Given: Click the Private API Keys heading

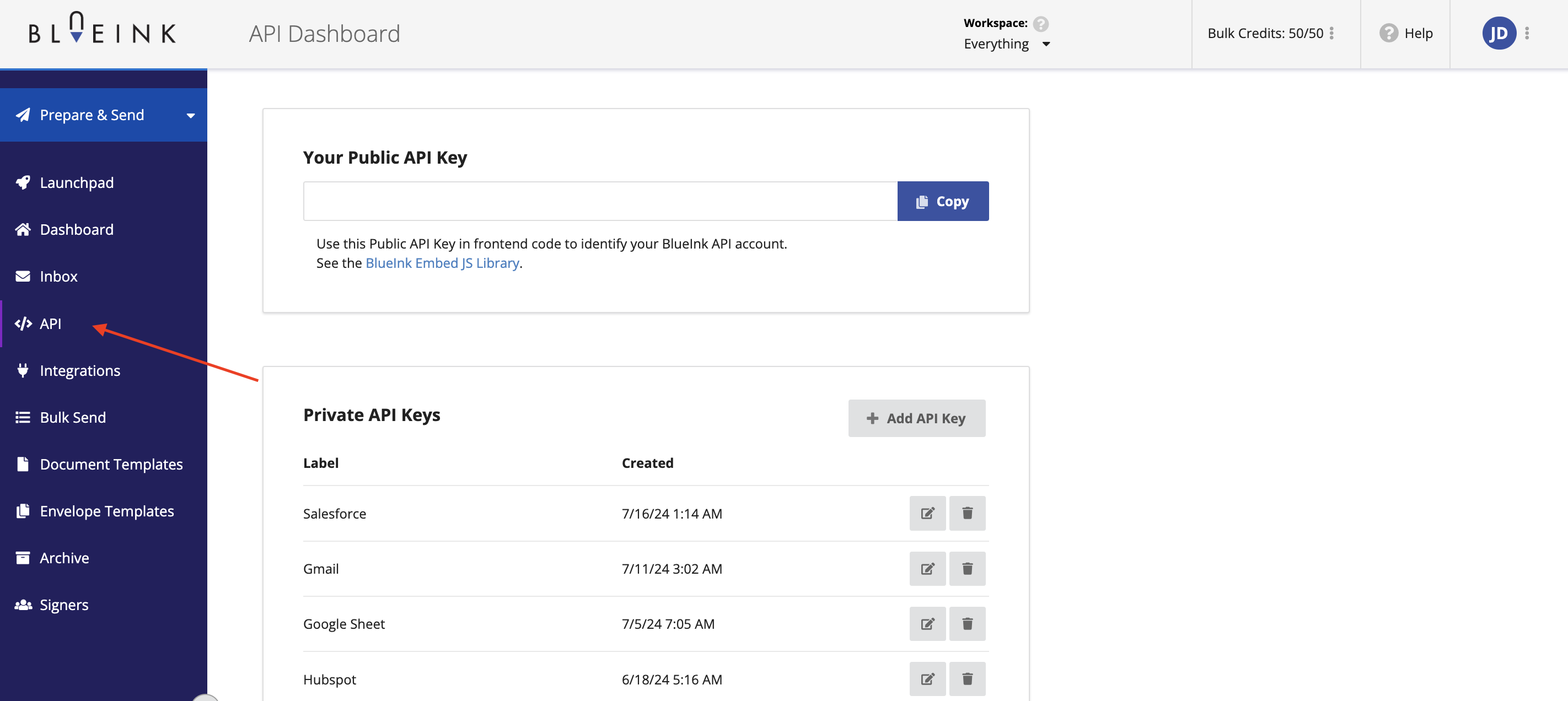Looking at the screenshot, I should pos(372,415).
